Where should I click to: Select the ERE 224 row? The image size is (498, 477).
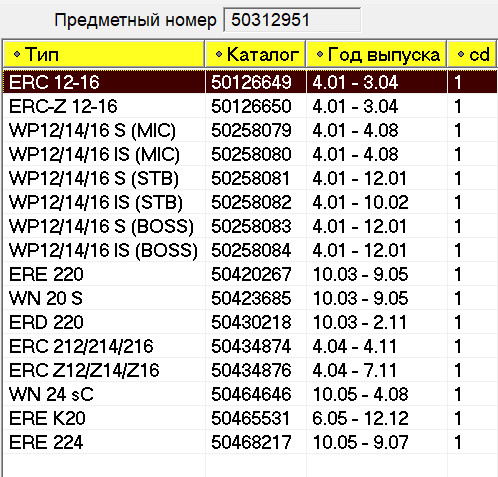point(250,442)
